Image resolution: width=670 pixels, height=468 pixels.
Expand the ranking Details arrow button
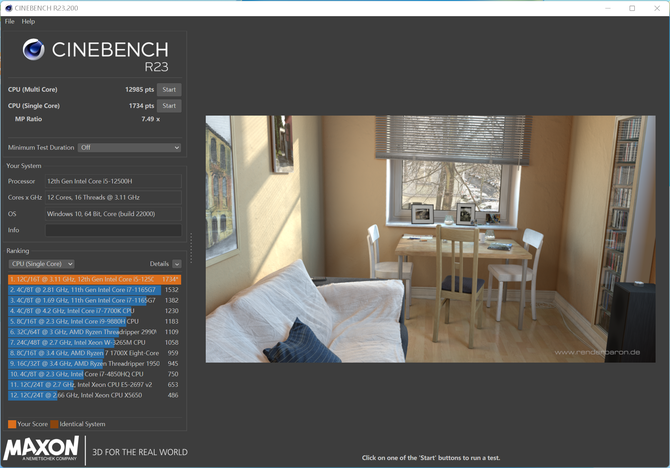[x=177, y=264]
